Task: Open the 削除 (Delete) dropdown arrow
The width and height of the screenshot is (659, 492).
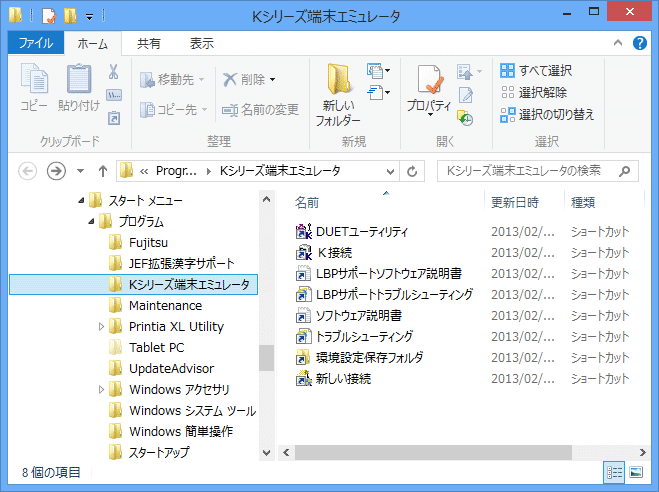Action: (273, 79)
